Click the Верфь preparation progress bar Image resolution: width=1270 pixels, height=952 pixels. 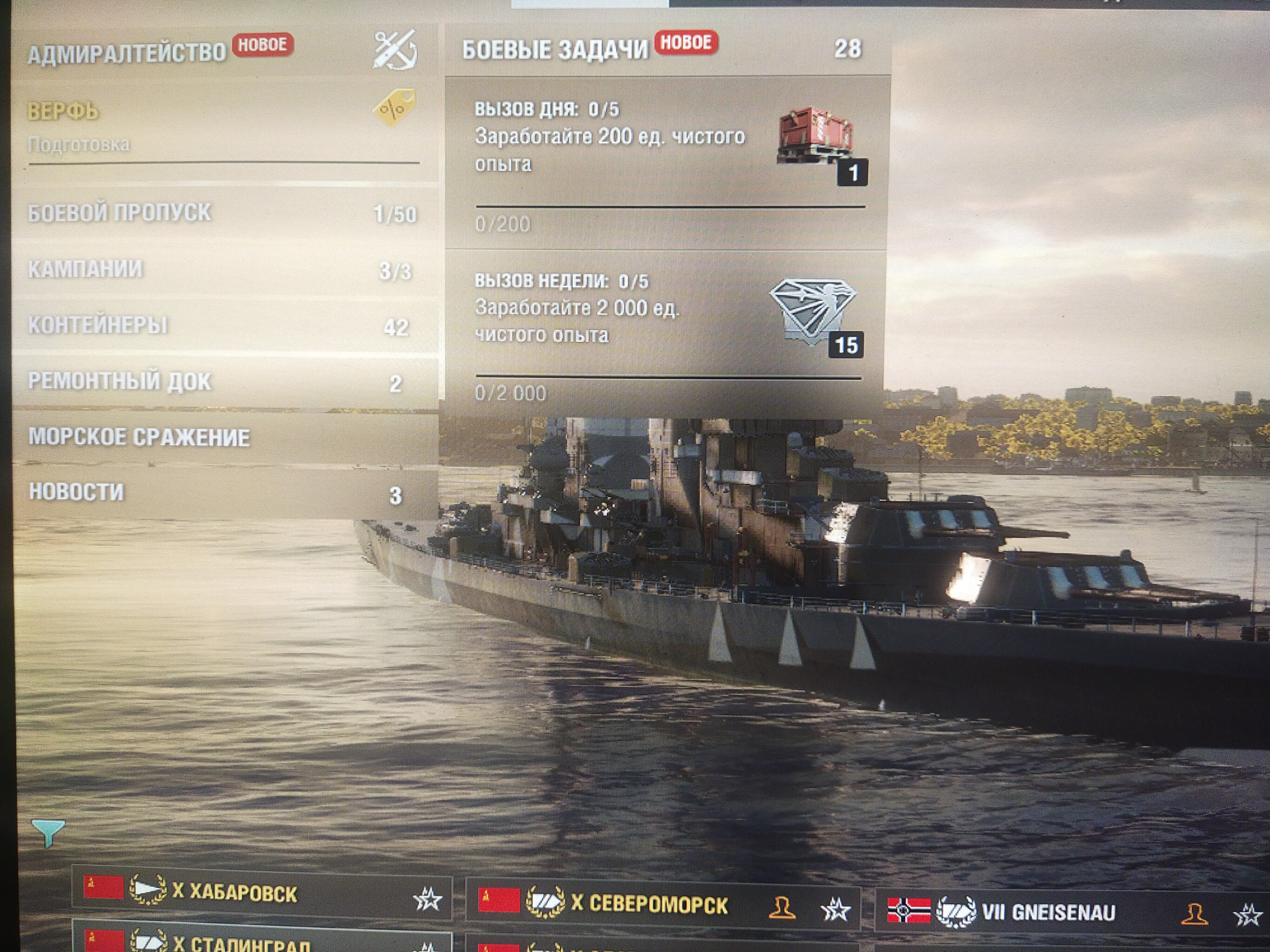[x=224, y=163]
